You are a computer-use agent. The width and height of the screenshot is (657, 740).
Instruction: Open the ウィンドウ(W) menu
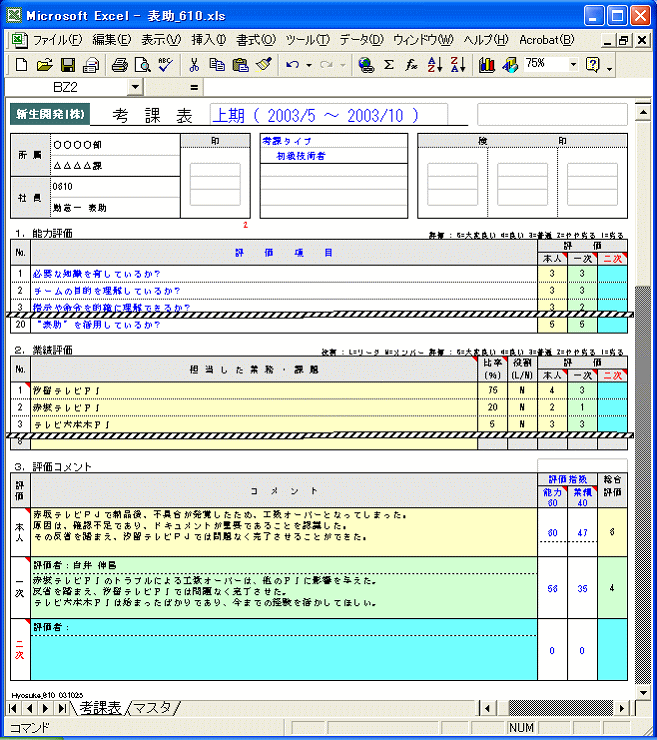click(423, 40)
